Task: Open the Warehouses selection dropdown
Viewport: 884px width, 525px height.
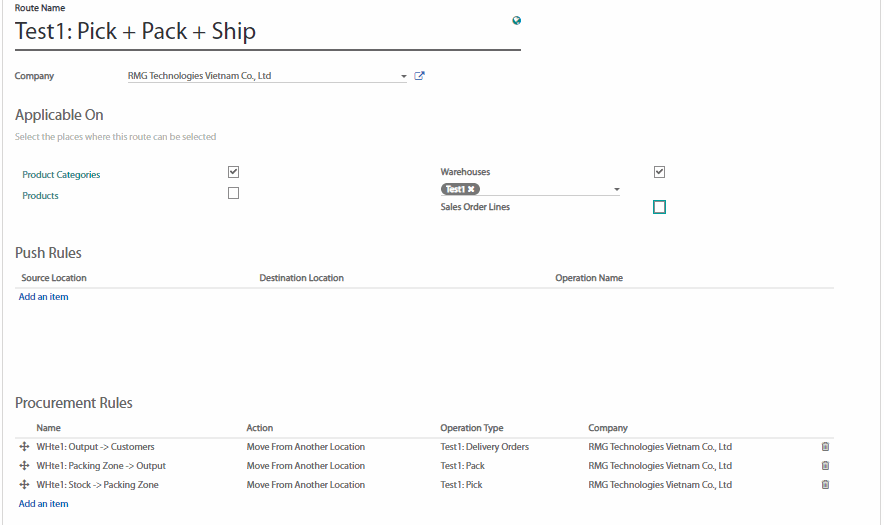Action: point(616,189)
